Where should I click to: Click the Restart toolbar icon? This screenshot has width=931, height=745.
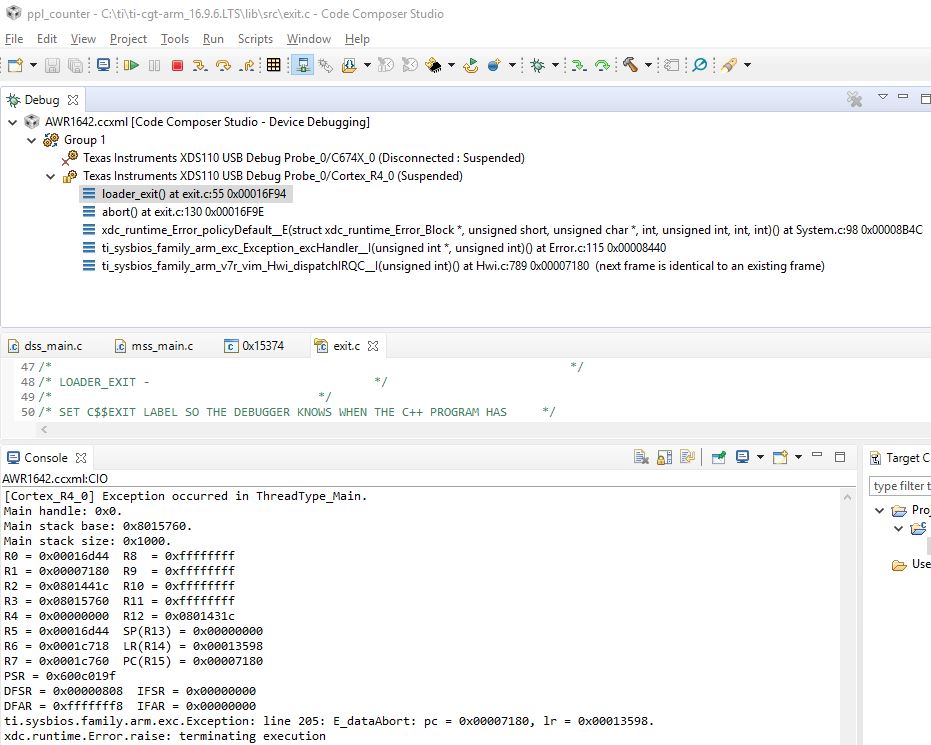point(471,65)
